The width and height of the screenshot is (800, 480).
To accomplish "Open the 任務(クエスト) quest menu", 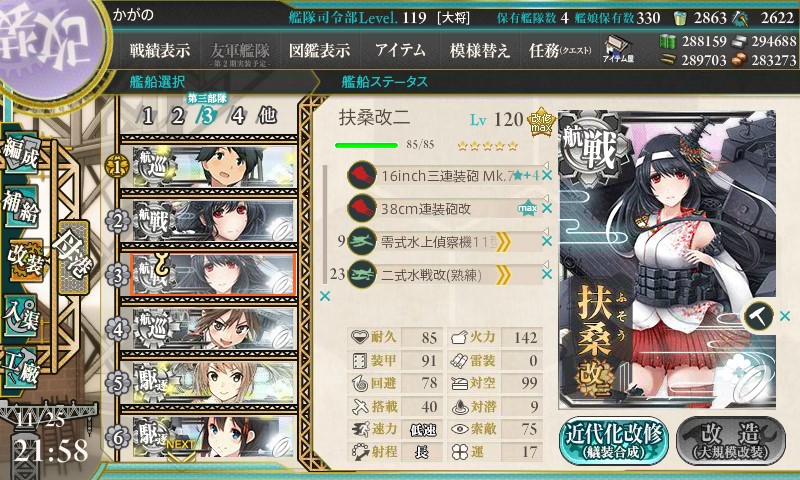I will (560, 50).
